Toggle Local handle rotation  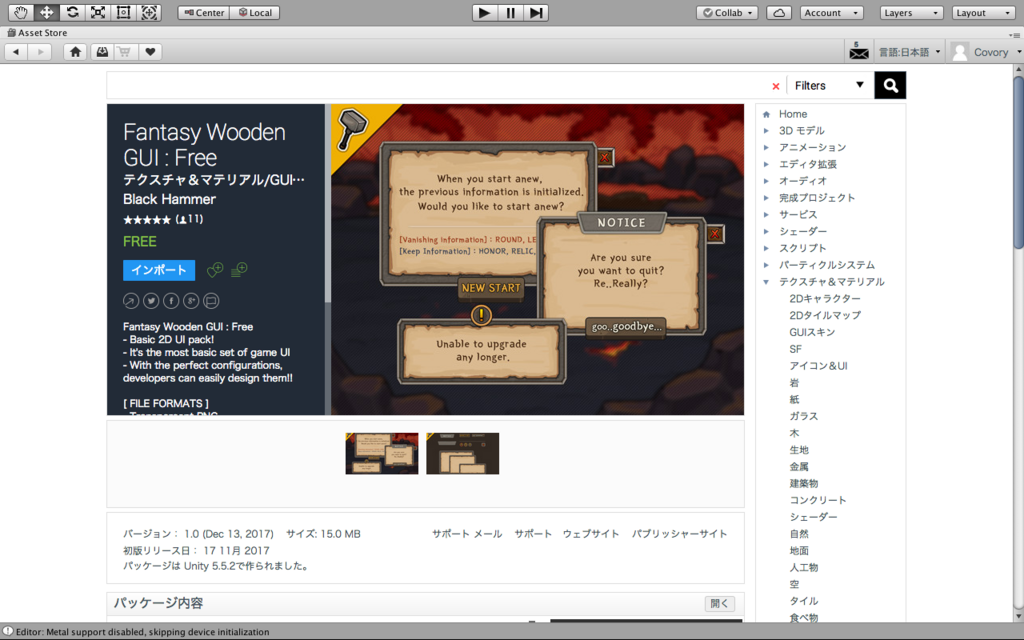coord(255,12)
